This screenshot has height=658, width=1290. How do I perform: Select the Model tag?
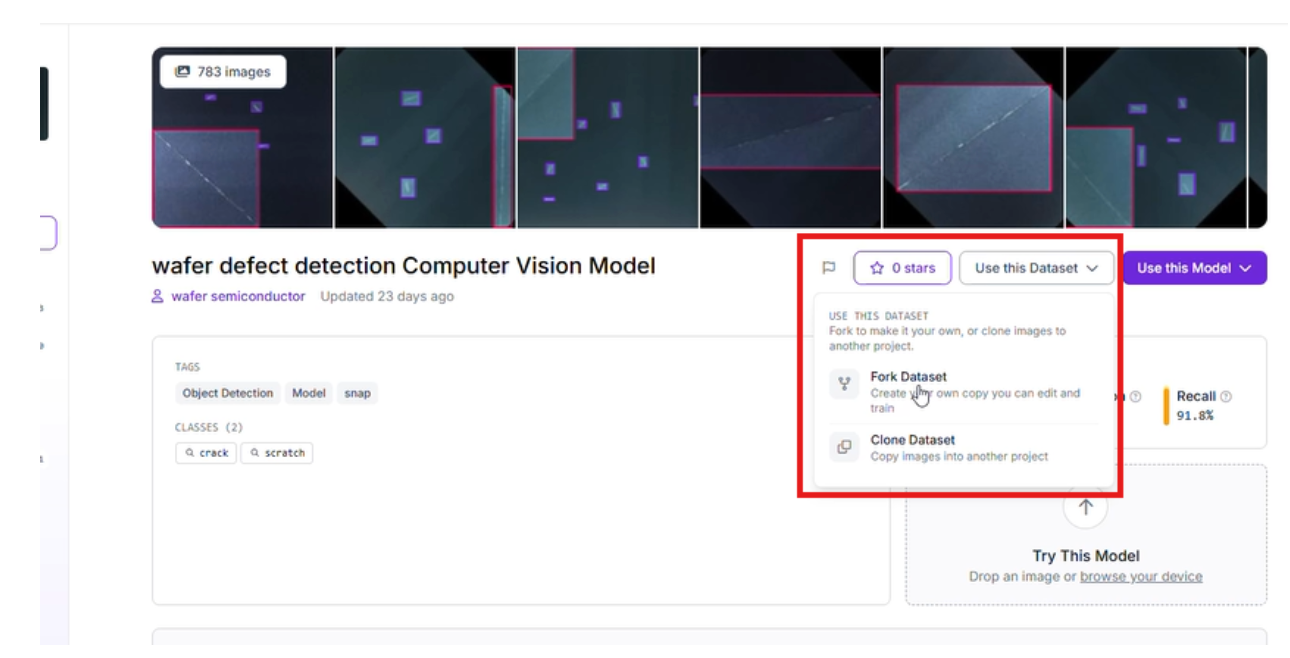coord(308,393)
